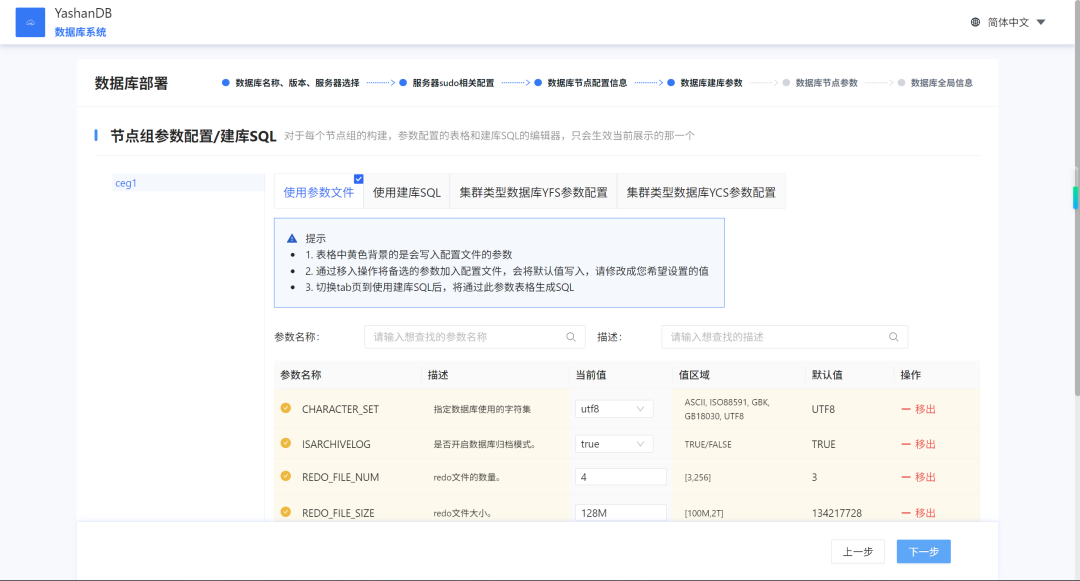Click the search icon in 描述 field
Screen dimensions: 1080x581
pos(893,337)
